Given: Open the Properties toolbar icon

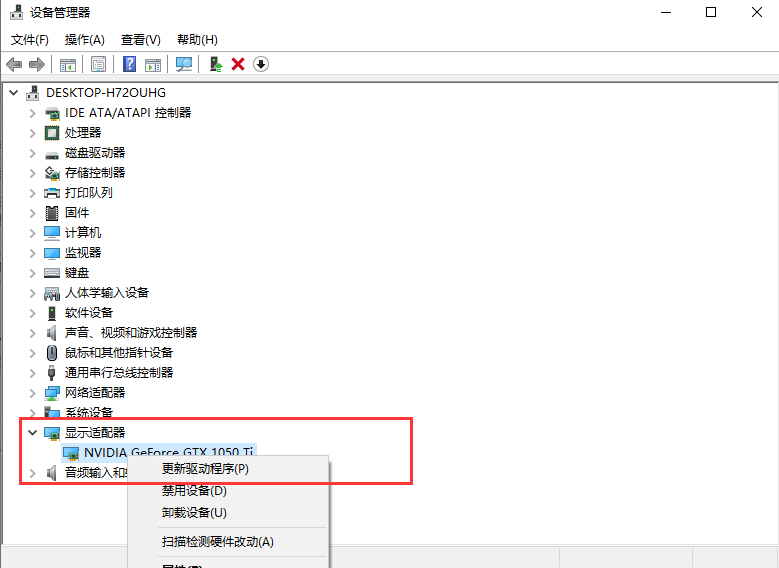Looking at the screenshot, I should 99,64.
